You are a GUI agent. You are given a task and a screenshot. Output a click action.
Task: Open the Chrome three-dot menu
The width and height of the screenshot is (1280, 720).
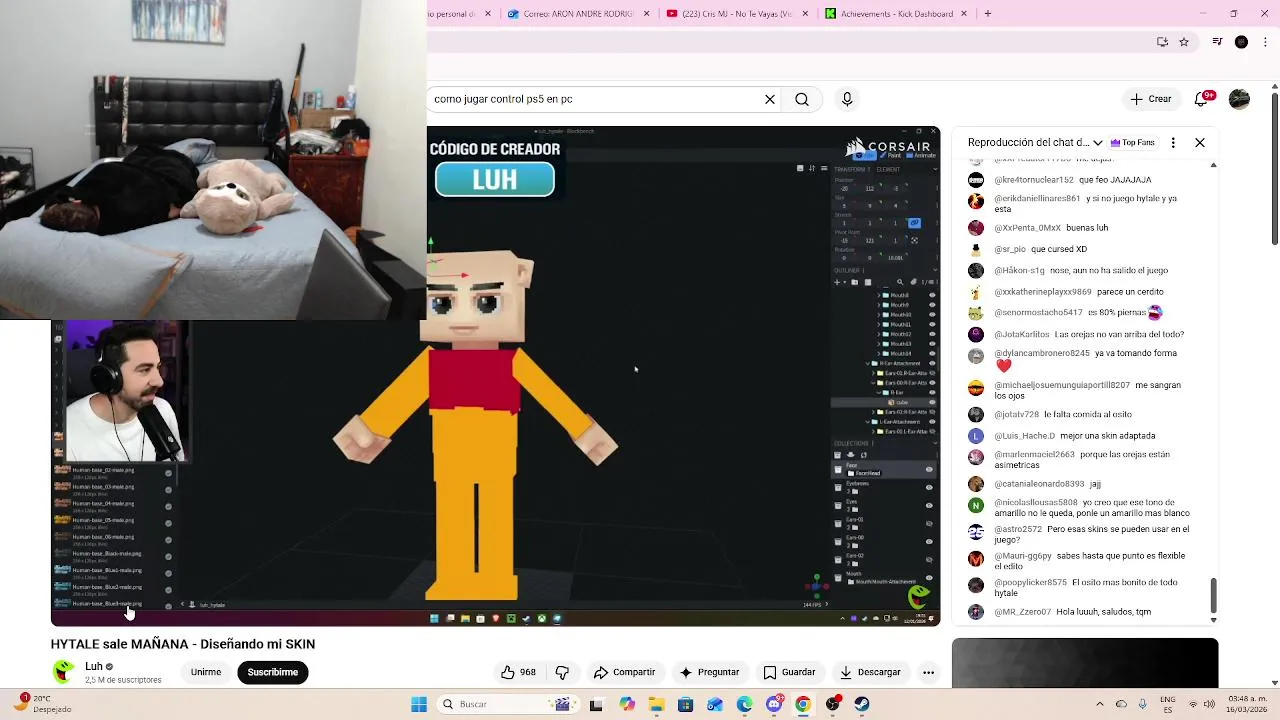pos(1264,42)
